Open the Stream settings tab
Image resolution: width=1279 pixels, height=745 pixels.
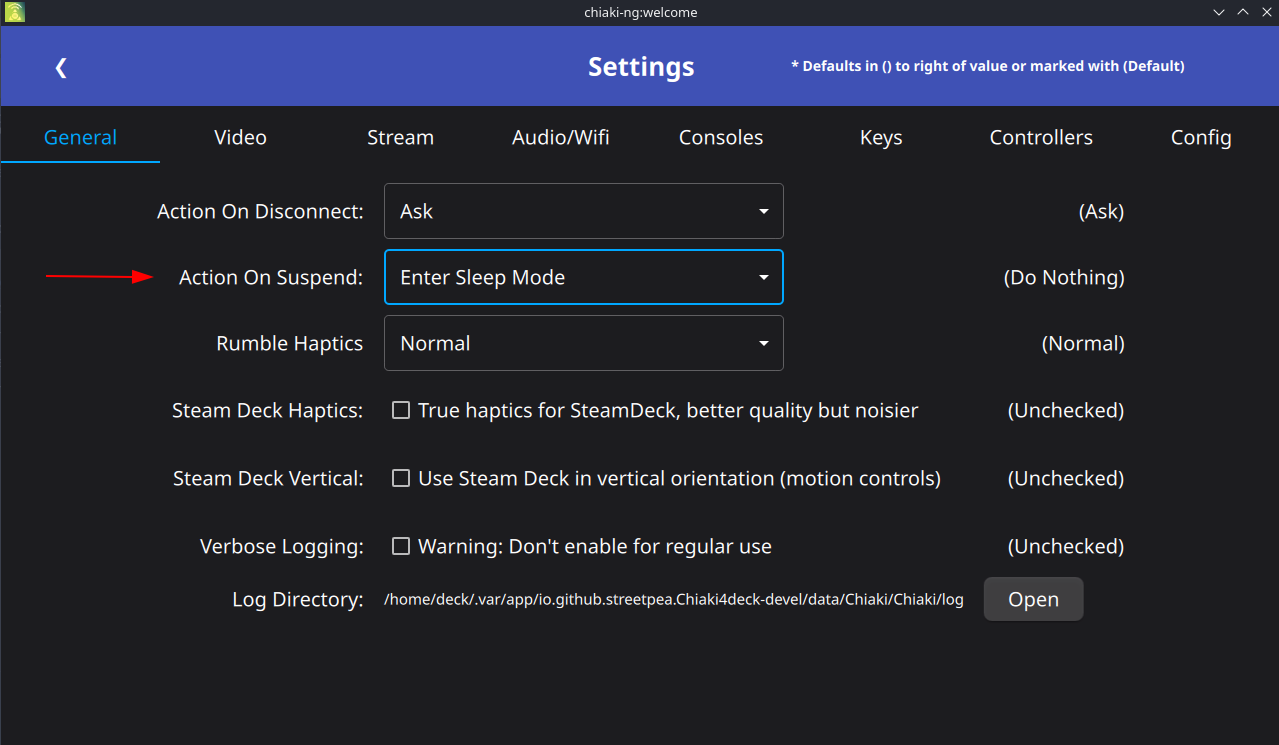[400, 137]
